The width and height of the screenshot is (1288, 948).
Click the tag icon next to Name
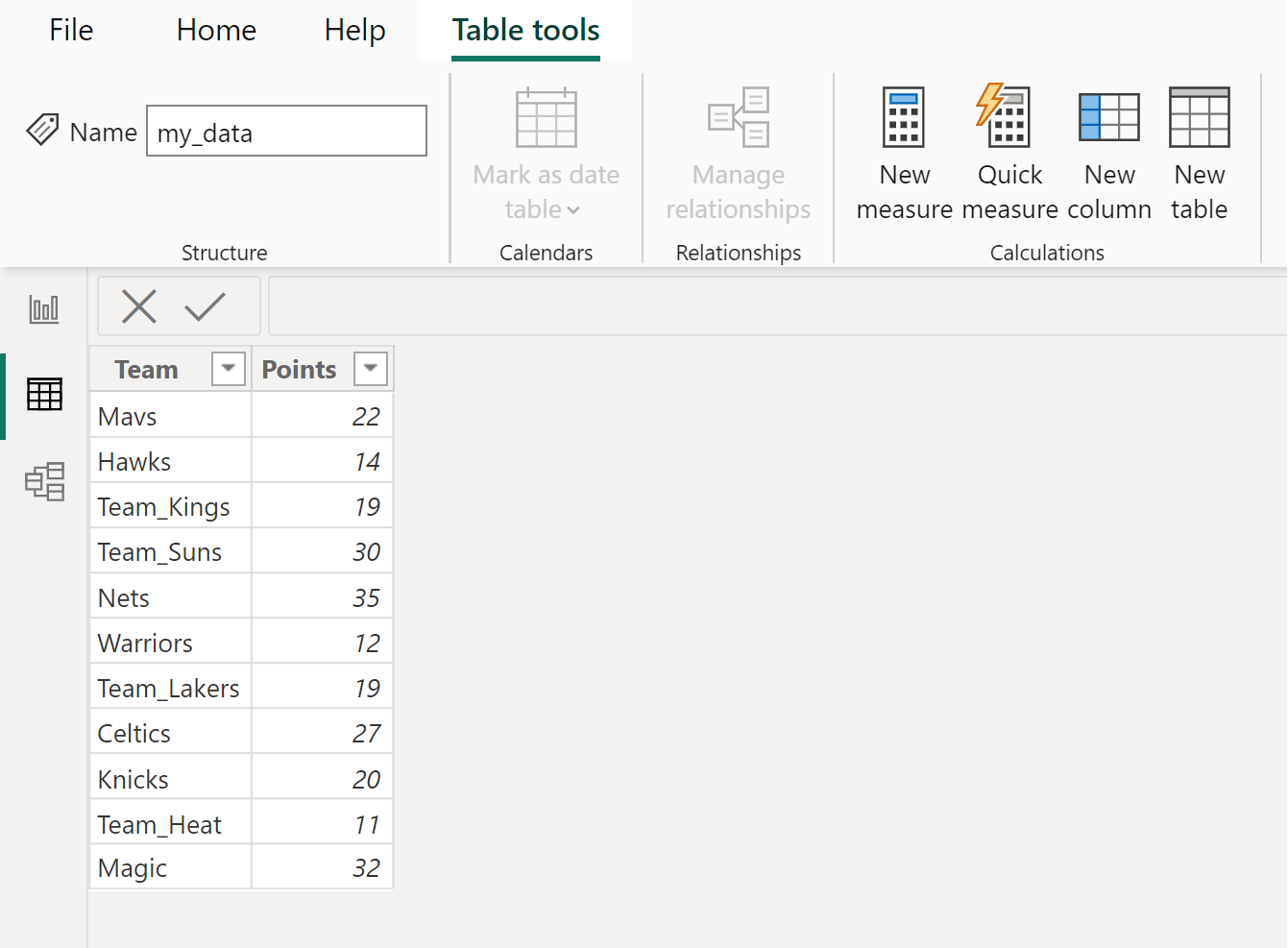click(42, 130)
